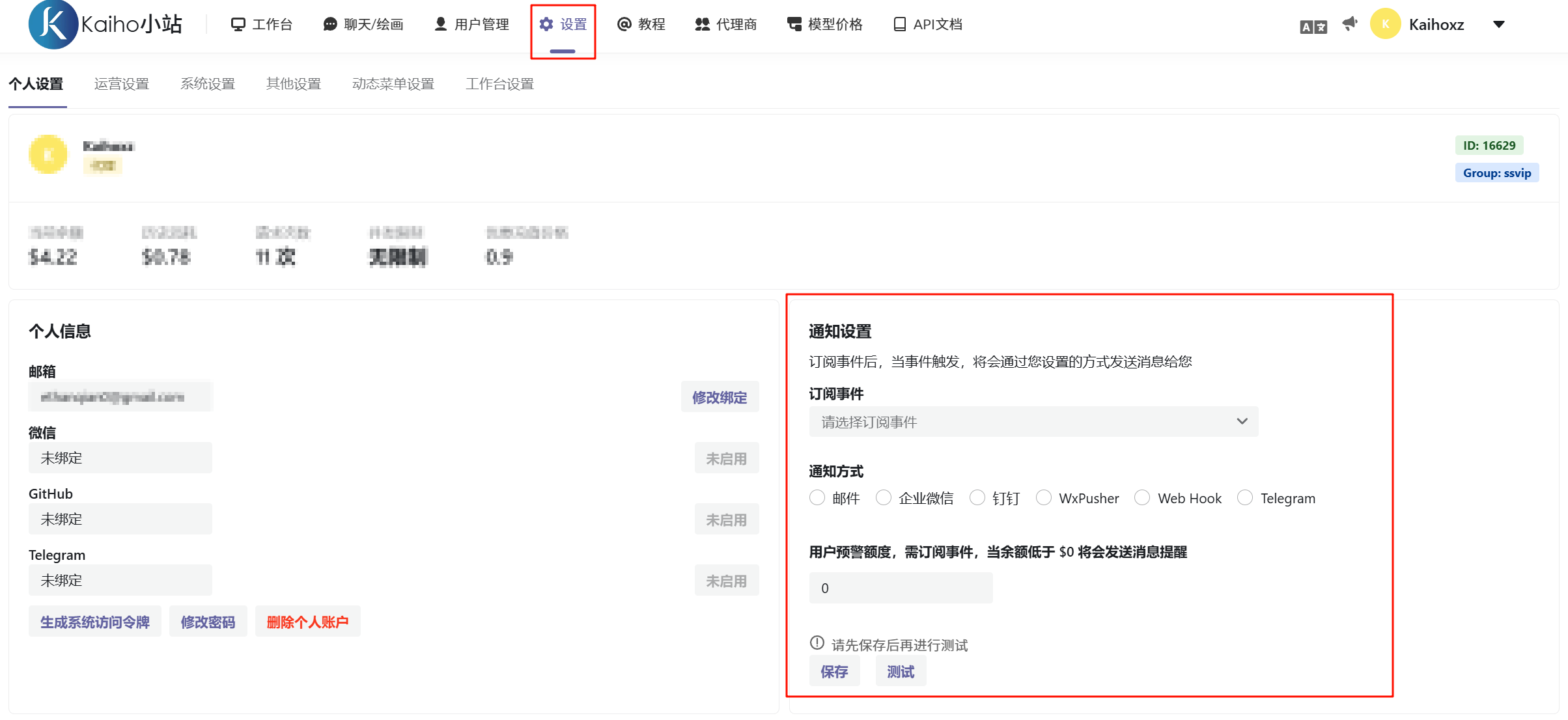Click the large profile avatar in card
1568x720 pixels.
tap(48, 154)
